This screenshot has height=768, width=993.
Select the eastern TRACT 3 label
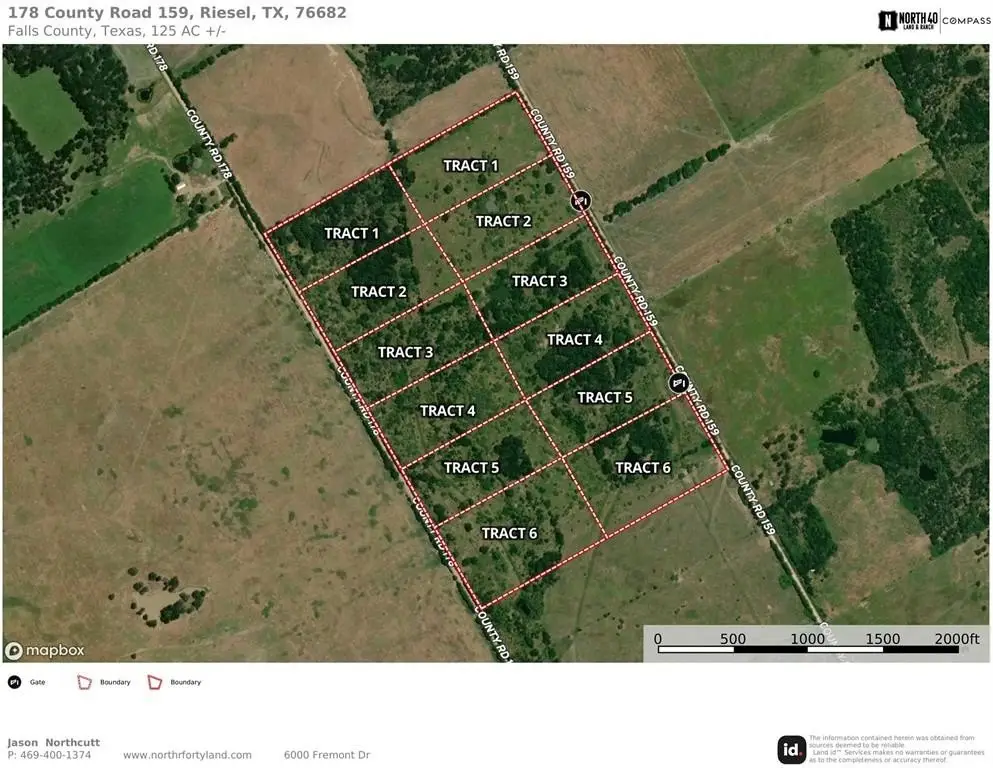tap(539, 281)
